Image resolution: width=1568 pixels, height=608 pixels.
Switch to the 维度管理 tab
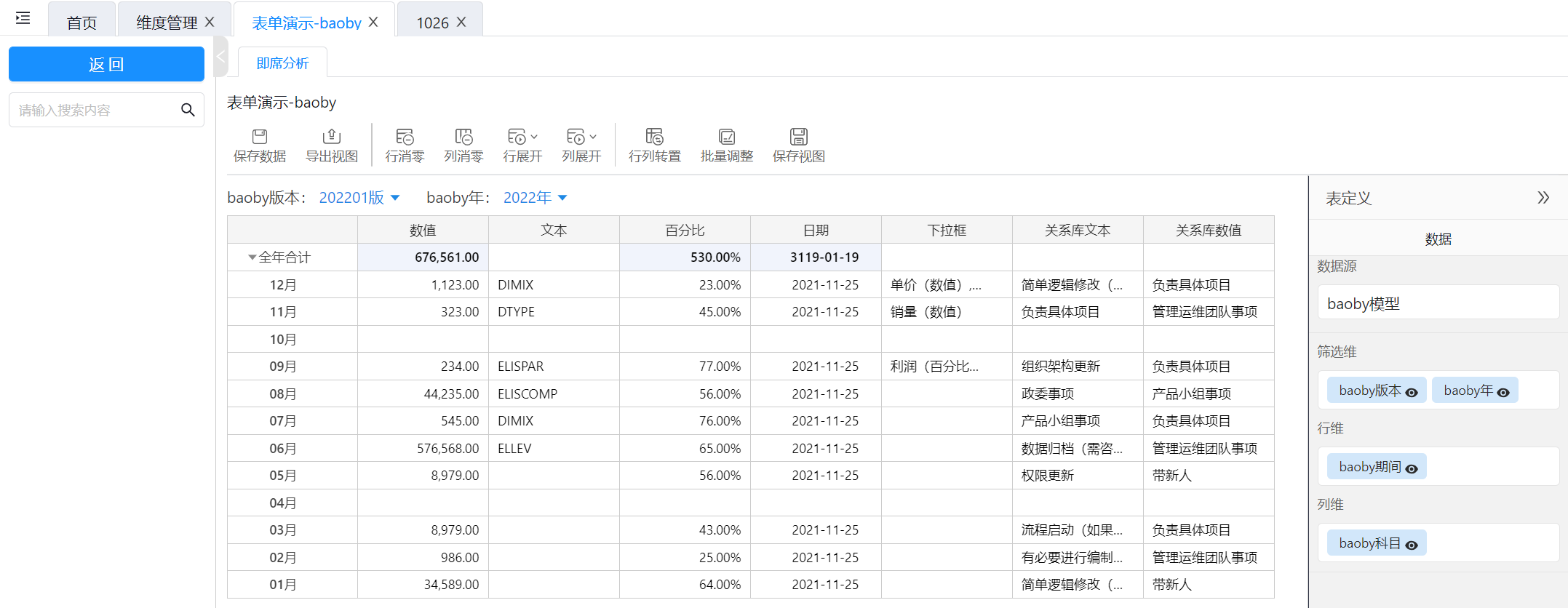(x=167, y=23)
